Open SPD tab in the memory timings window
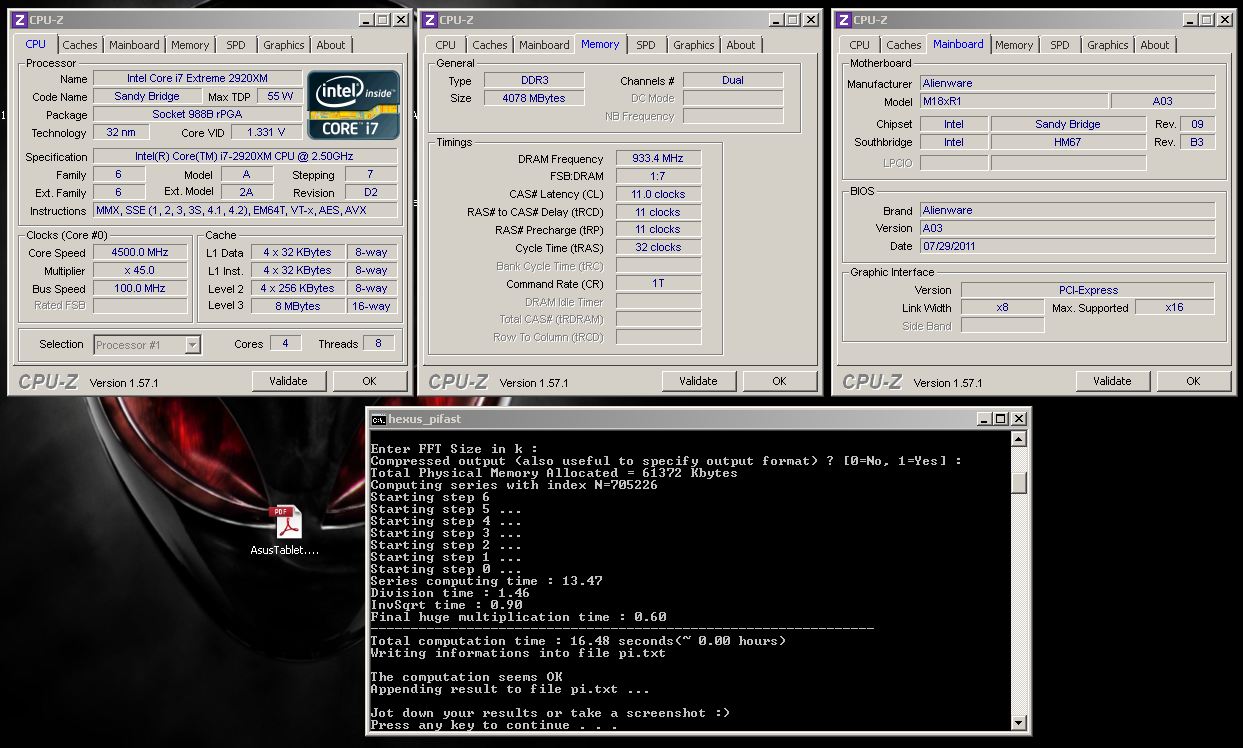 coord(646,45)
